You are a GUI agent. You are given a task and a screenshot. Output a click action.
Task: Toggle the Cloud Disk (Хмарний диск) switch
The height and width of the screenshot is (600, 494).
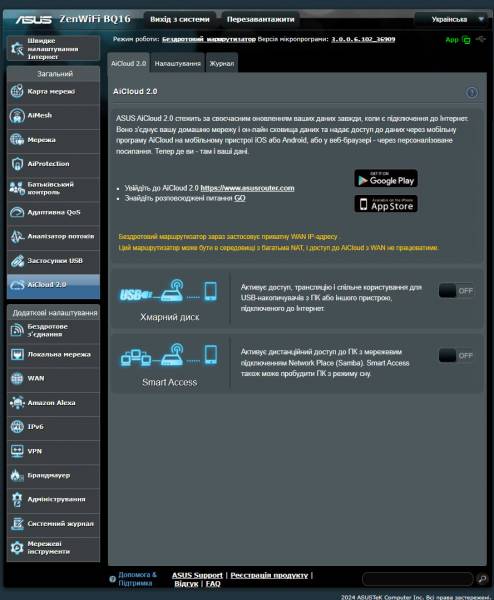[x=456, y=291]
